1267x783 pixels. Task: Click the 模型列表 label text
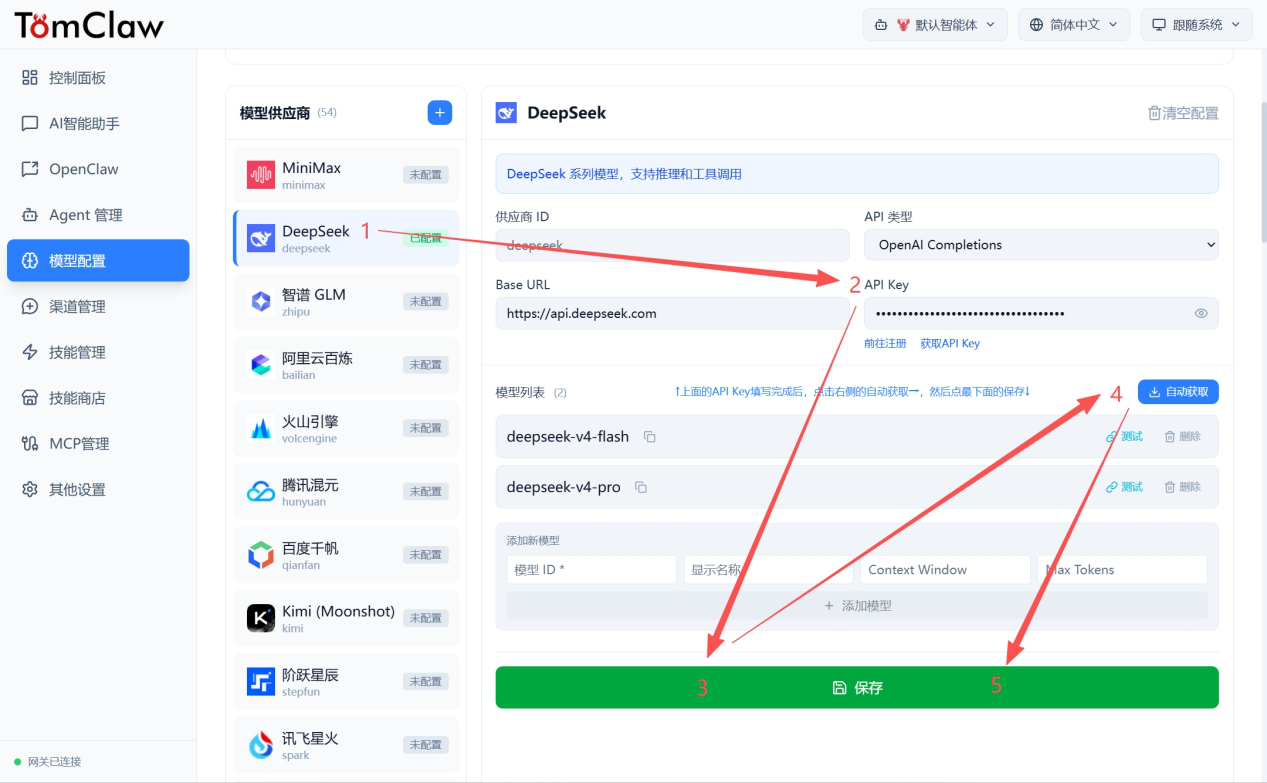tap(520, 393)
